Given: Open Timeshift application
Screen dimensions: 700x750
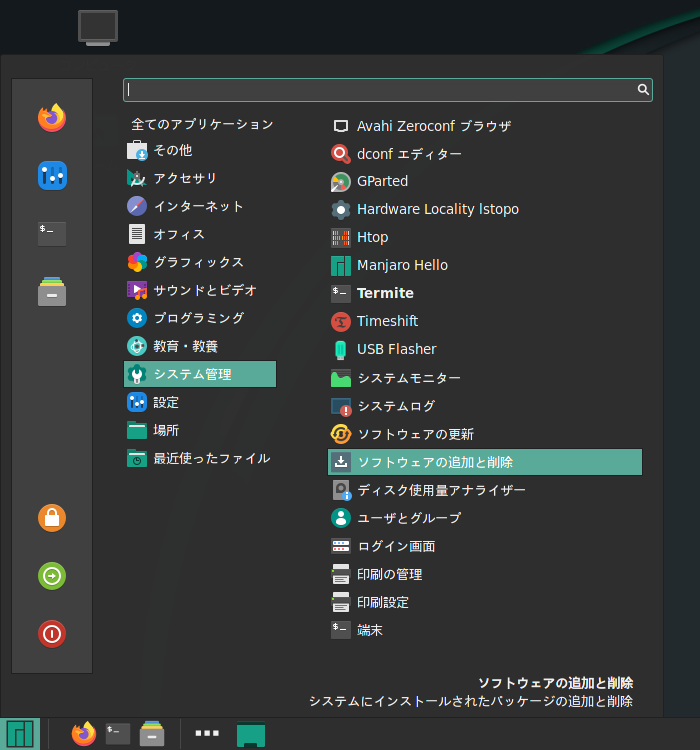Looking at the screenshot, I should tap(374, 321).
